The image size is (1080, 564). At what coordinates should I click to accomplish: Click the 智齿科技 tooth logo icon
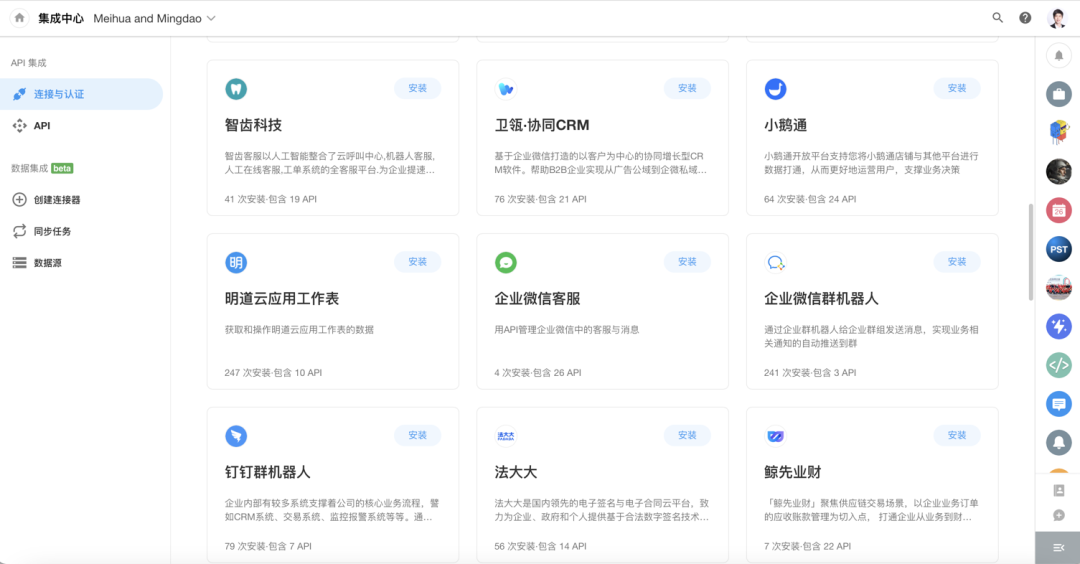tap(236, 89)
